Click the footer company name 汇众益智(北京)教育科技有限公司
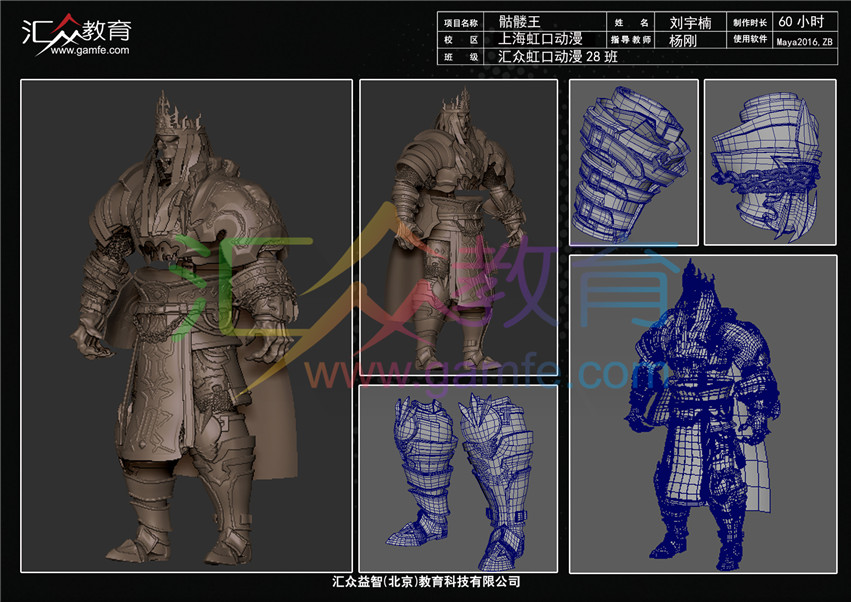This screenshot has width=851, height=602. (426, 582)
